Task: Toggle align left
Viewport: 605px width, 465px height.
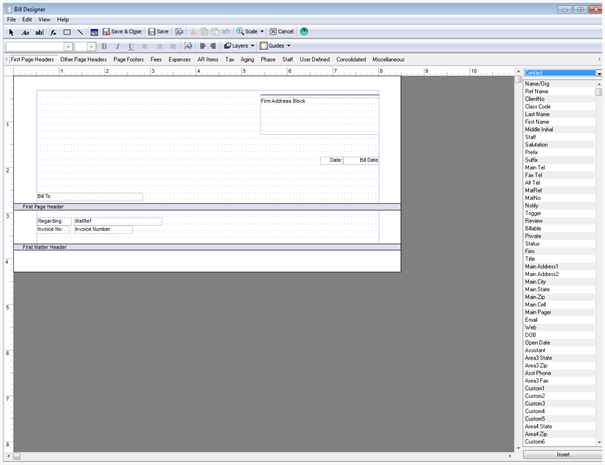Action: coord(145,46)
